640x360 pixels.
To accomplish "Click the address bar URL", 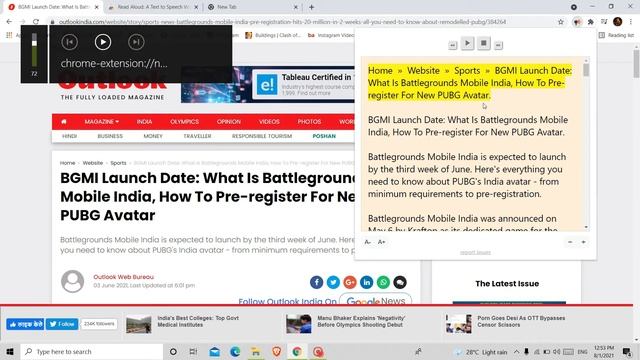I will coord(282,22).
